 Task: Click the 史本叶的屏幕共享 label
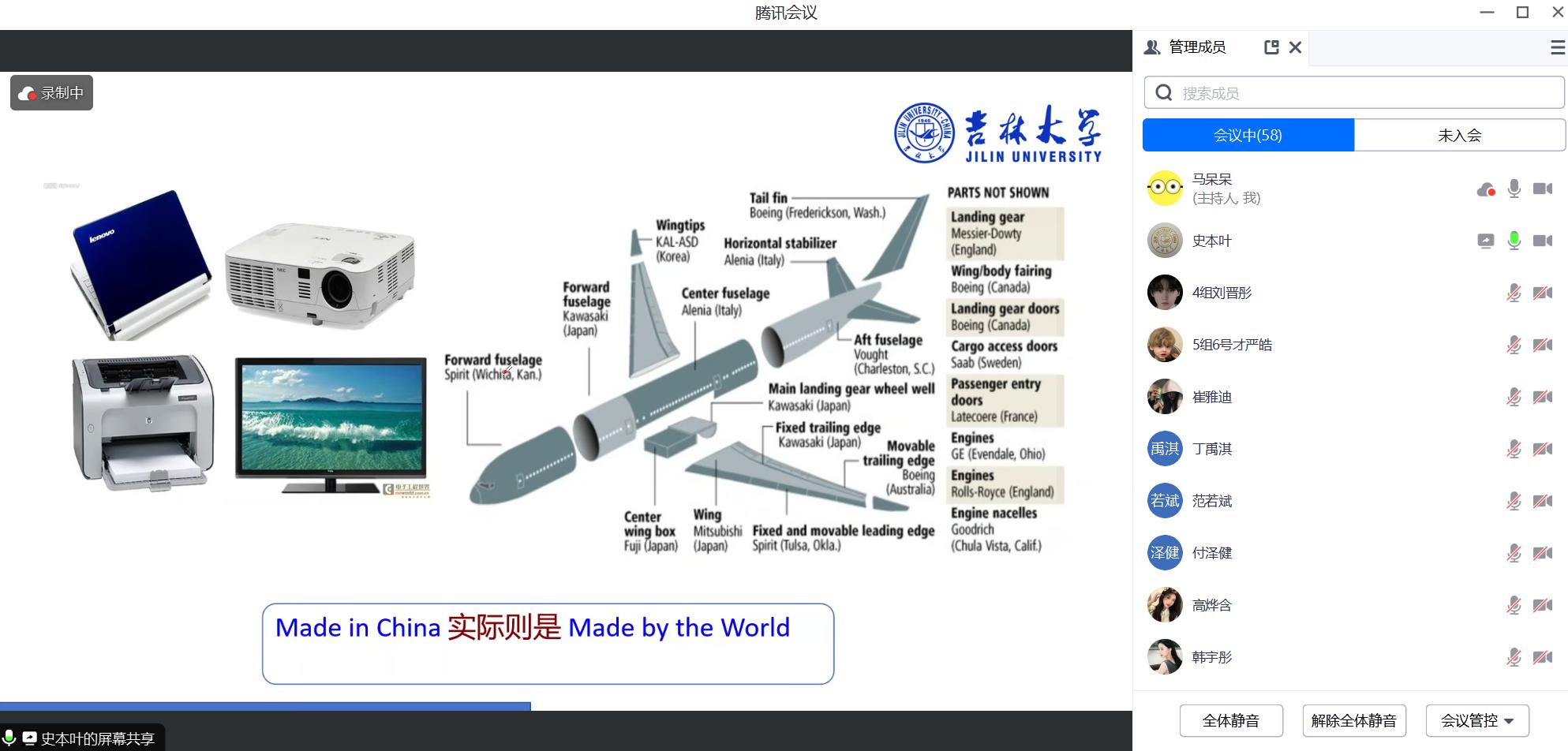pyautogui.click(x=97, y=739)
